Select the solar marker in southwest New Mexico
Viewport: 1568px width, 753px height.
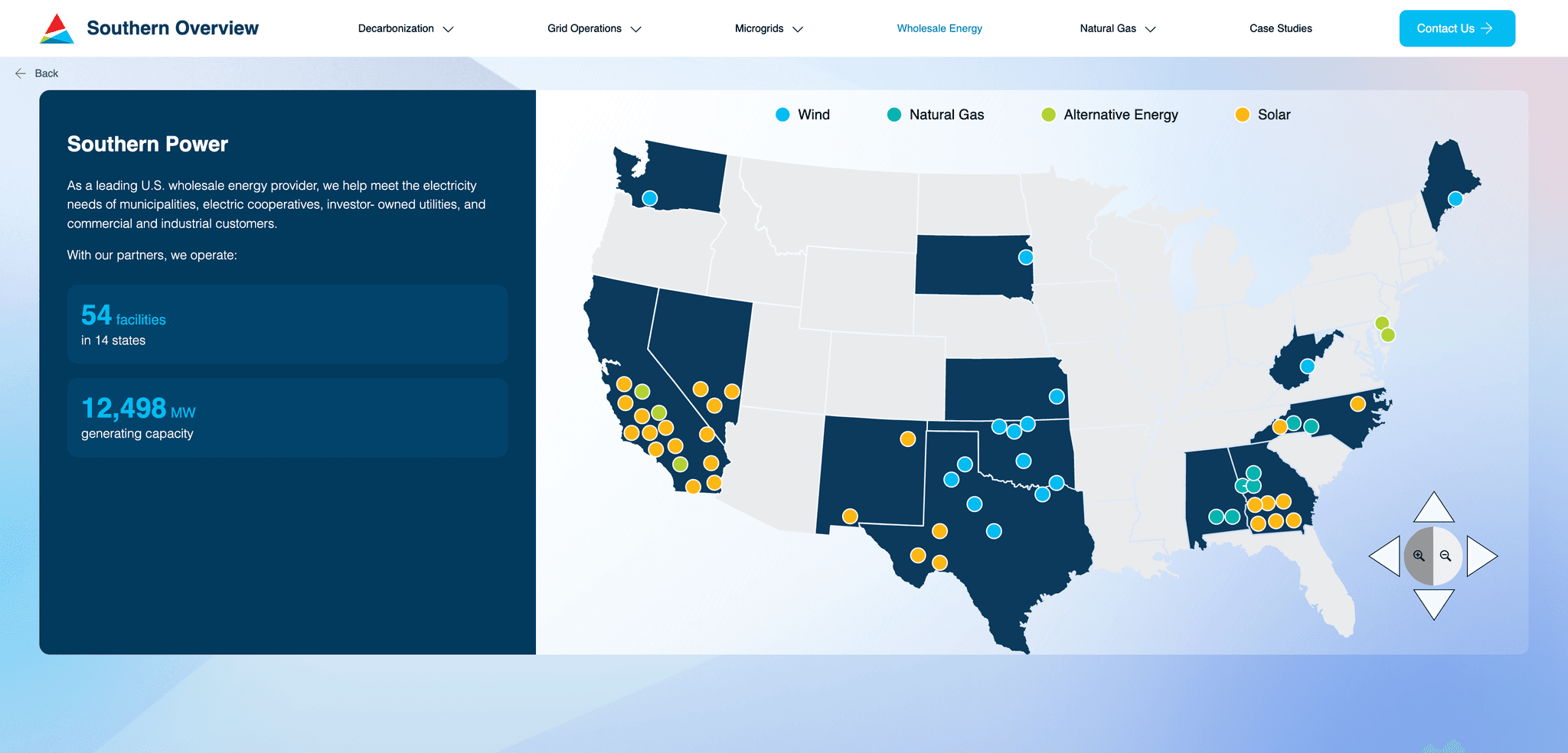tap(850, 517)
